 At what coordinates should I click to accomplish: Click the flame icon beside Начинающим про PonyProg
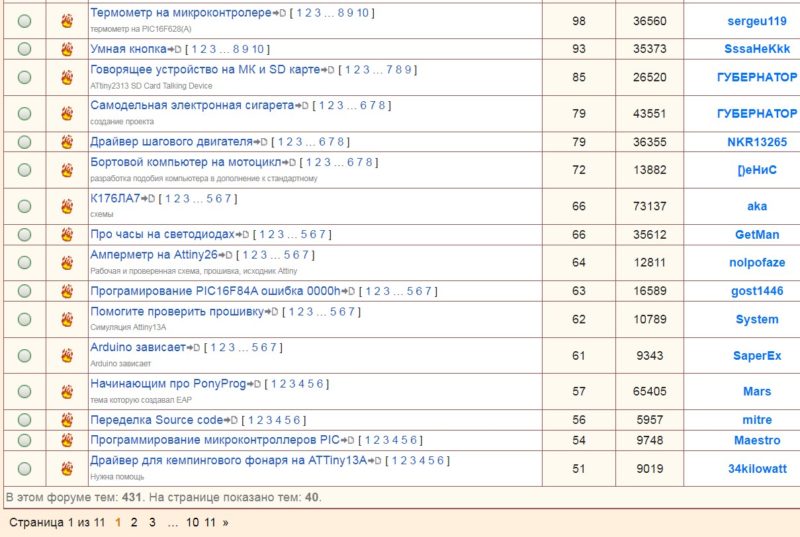pos(67,391)
